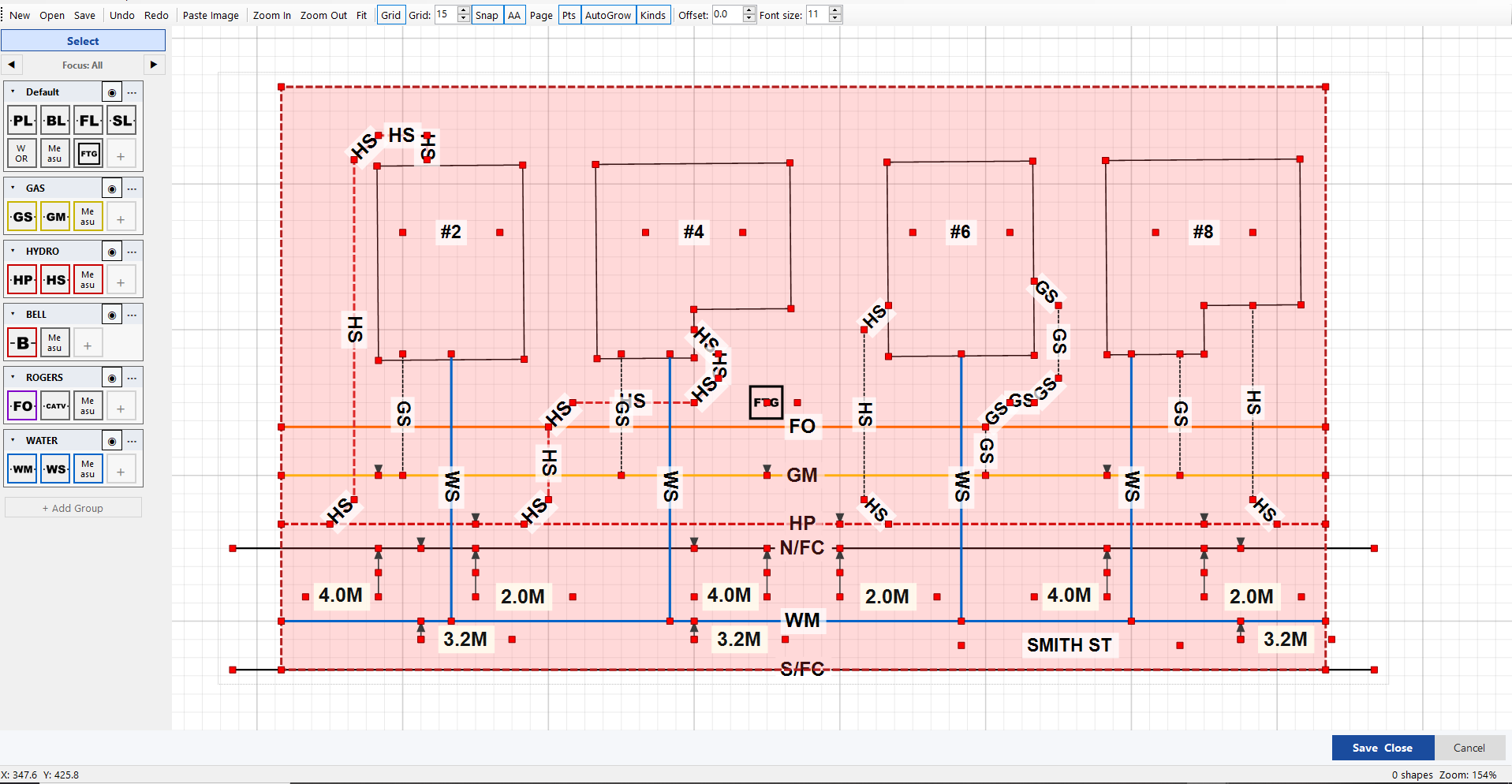Open options menu for WATER group
Image resolution: width=1512 pixels, height=784 pixels.
click(133, 442)
